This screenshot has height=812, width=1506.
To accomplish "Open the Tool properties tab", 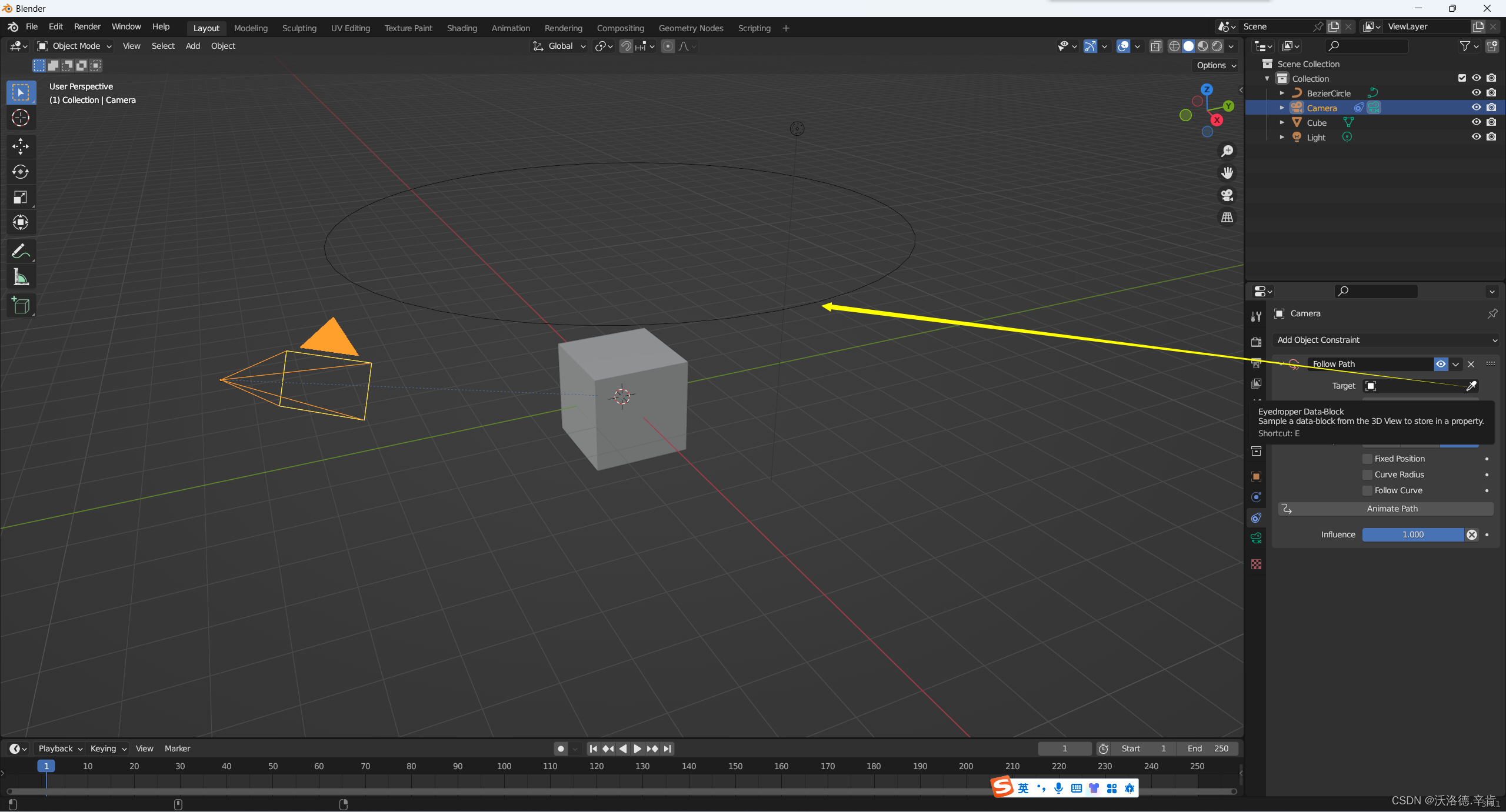I will 1256,317.
